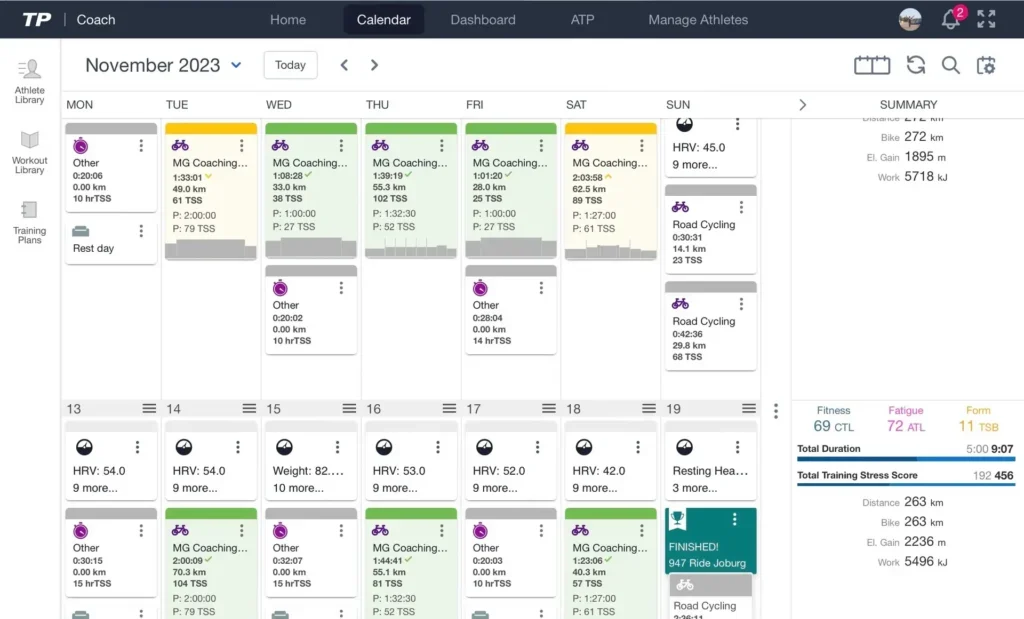Jump to Today using the Today button
This screenshot has width=1024, height=619.
[290, 64]
